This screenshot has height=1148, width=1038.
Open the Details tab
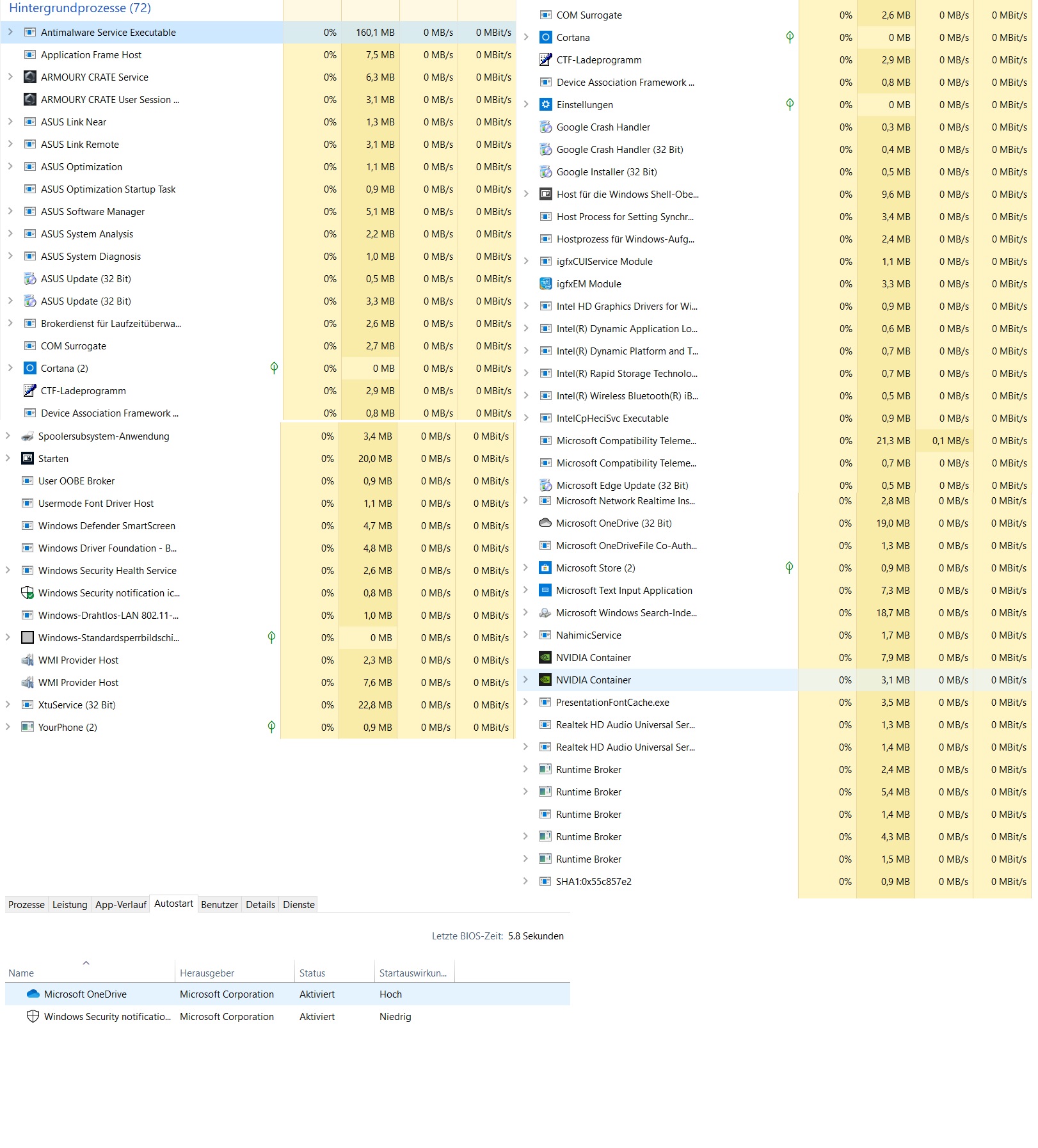coord(260,905)
